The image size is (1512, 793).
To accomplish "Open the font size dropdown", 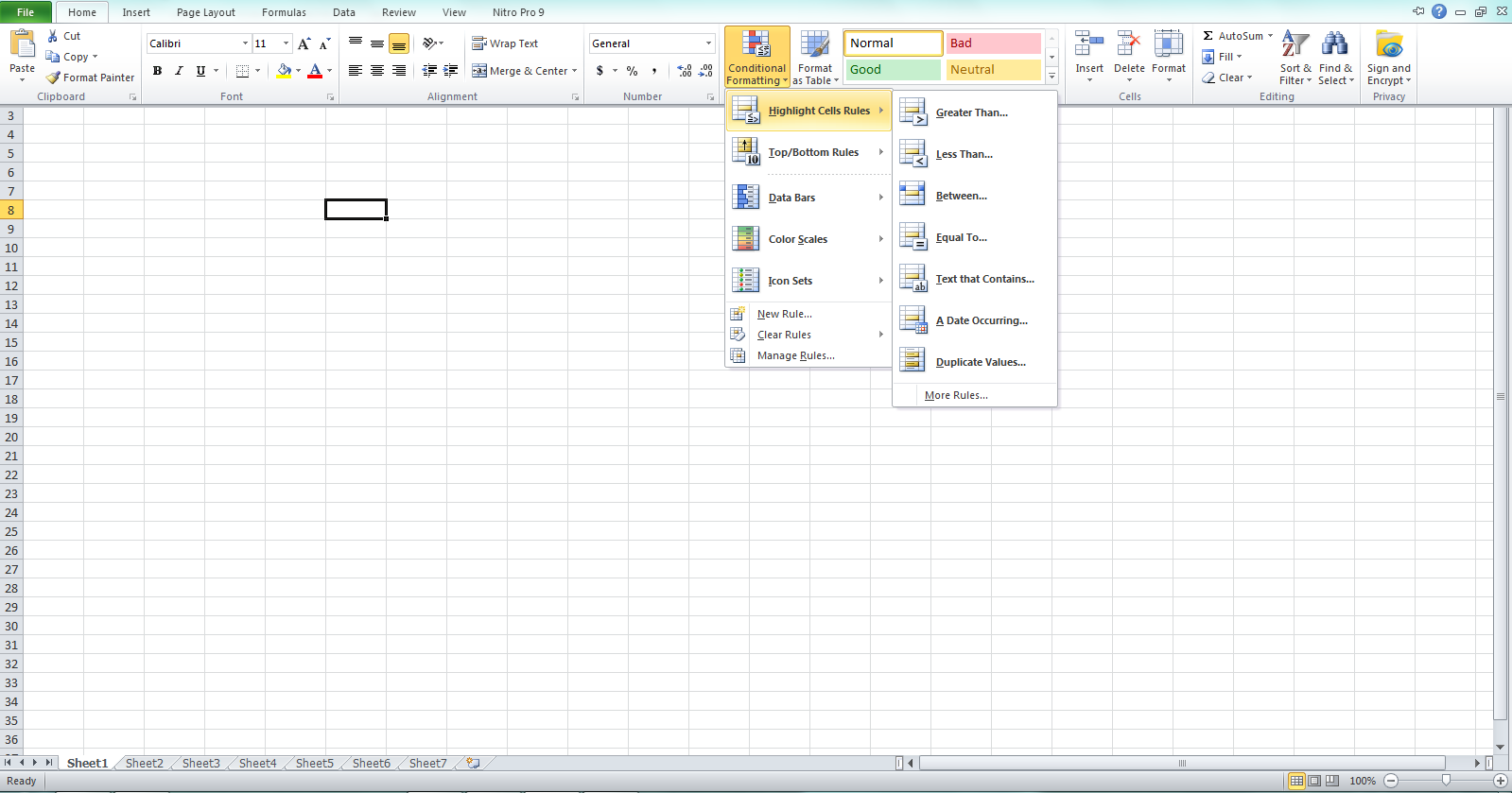I will point(286,43).
